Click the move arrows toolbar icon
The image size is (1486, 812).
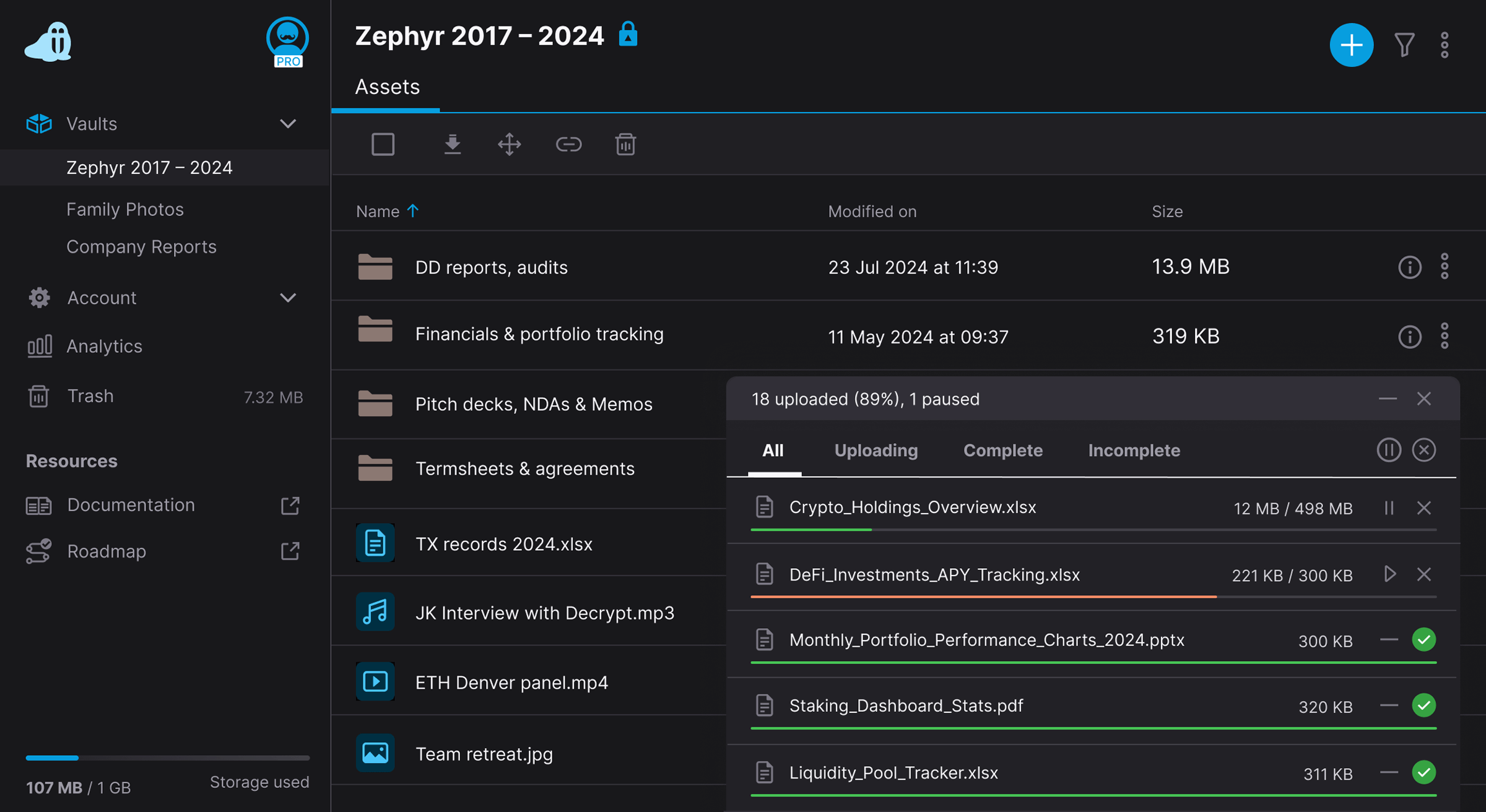pos(509,144)
